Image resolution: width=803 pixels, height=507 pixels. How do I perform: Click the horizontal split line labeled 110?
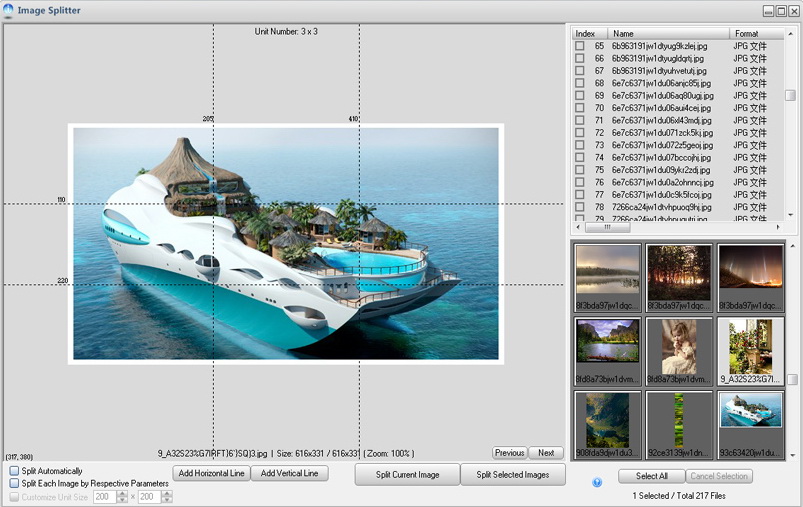(284, 204)
